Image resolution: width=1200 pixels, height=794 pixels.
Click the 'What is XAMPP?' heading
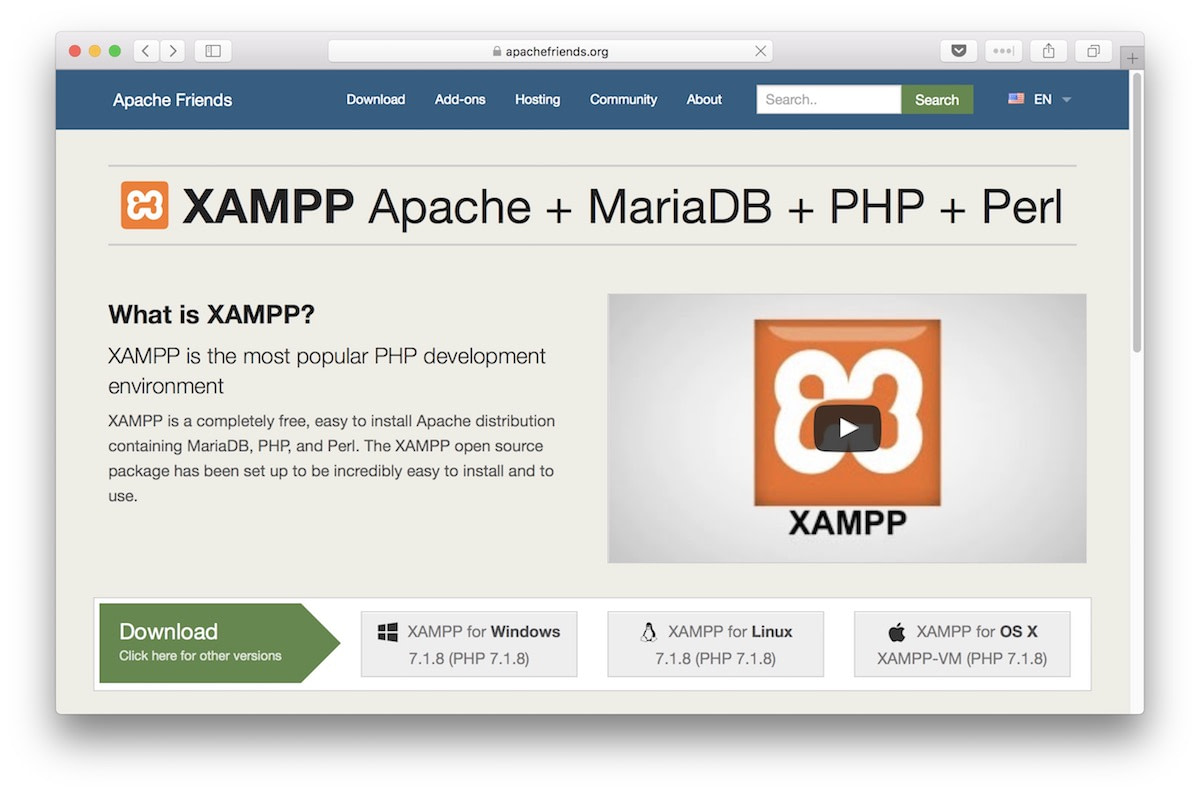click(211, 314)
